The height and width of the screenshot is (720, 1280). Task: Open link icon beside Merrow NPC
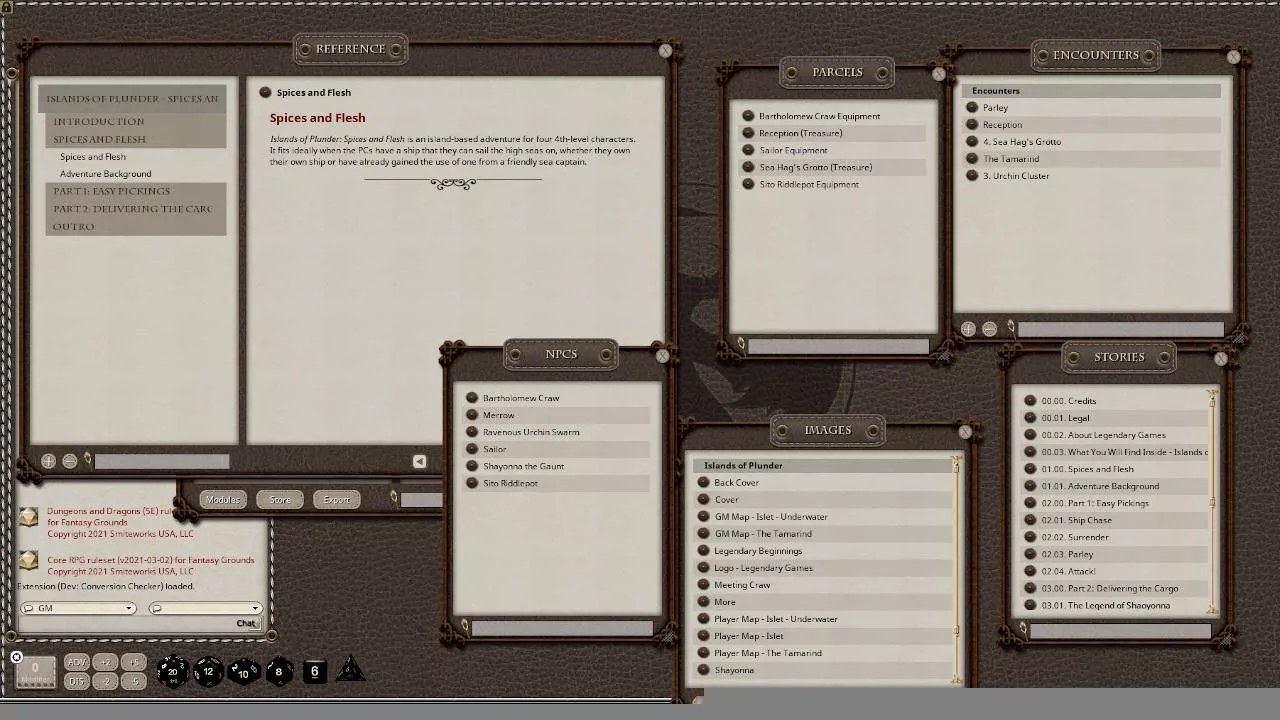click(472, 415)
